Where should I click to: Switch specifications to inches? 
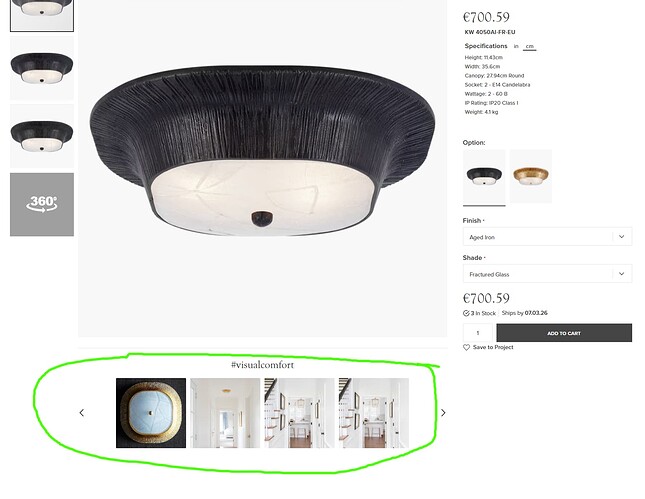pyautogui.click(x=516, y=46)
